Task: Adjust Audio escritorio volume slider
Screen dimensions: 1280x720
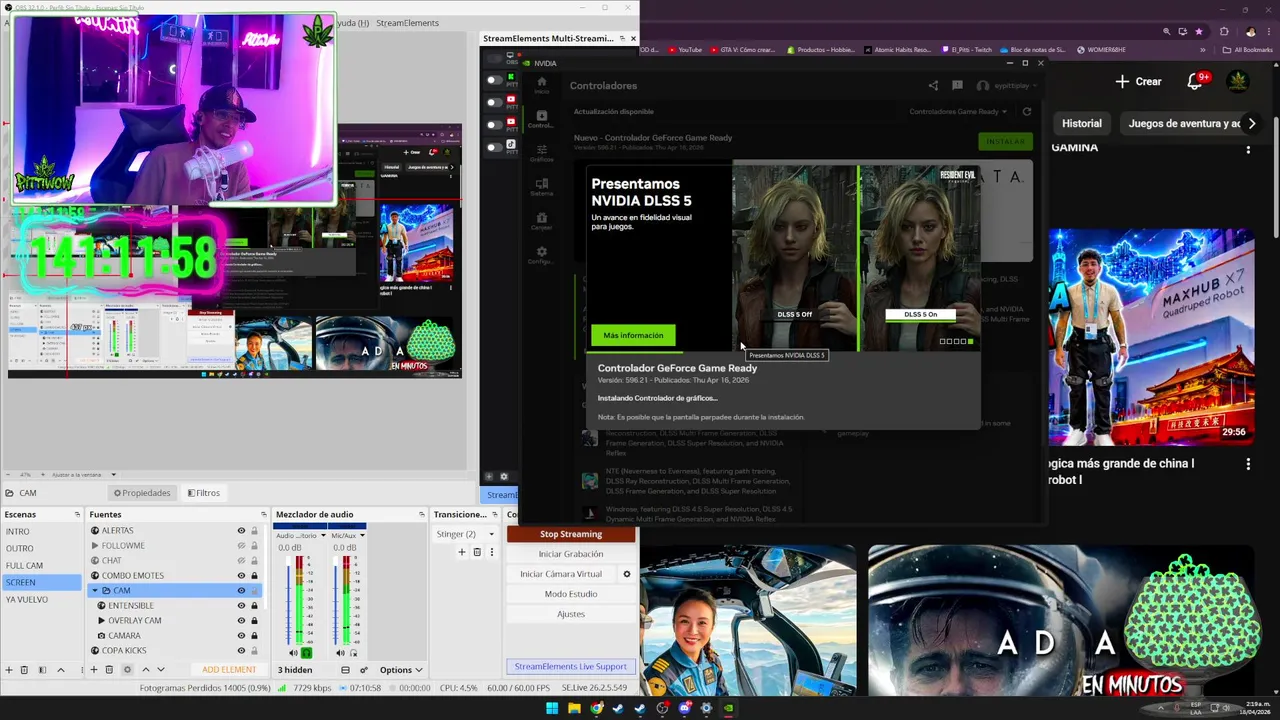Action: (288, 601)
